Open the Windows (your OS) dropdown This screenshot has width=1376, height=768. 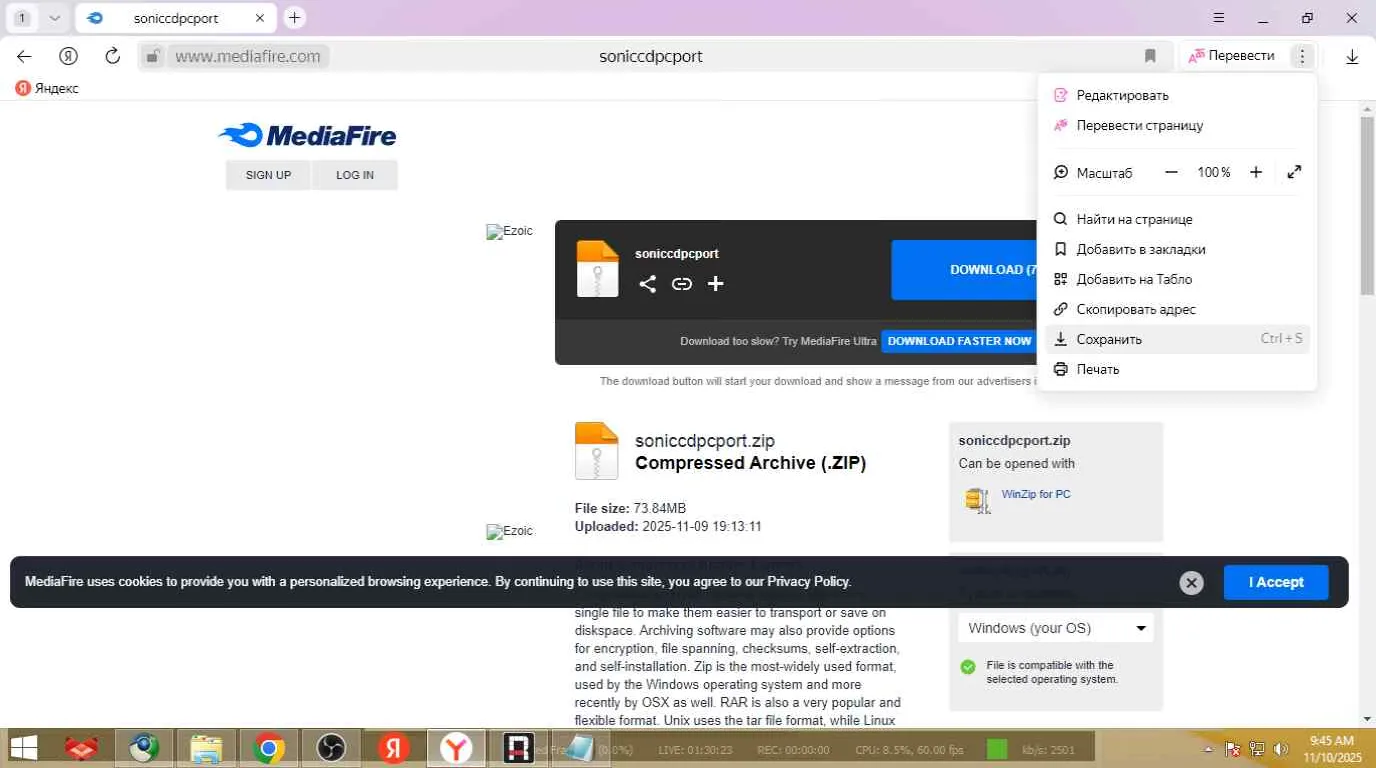click(x=1056, y=628)
